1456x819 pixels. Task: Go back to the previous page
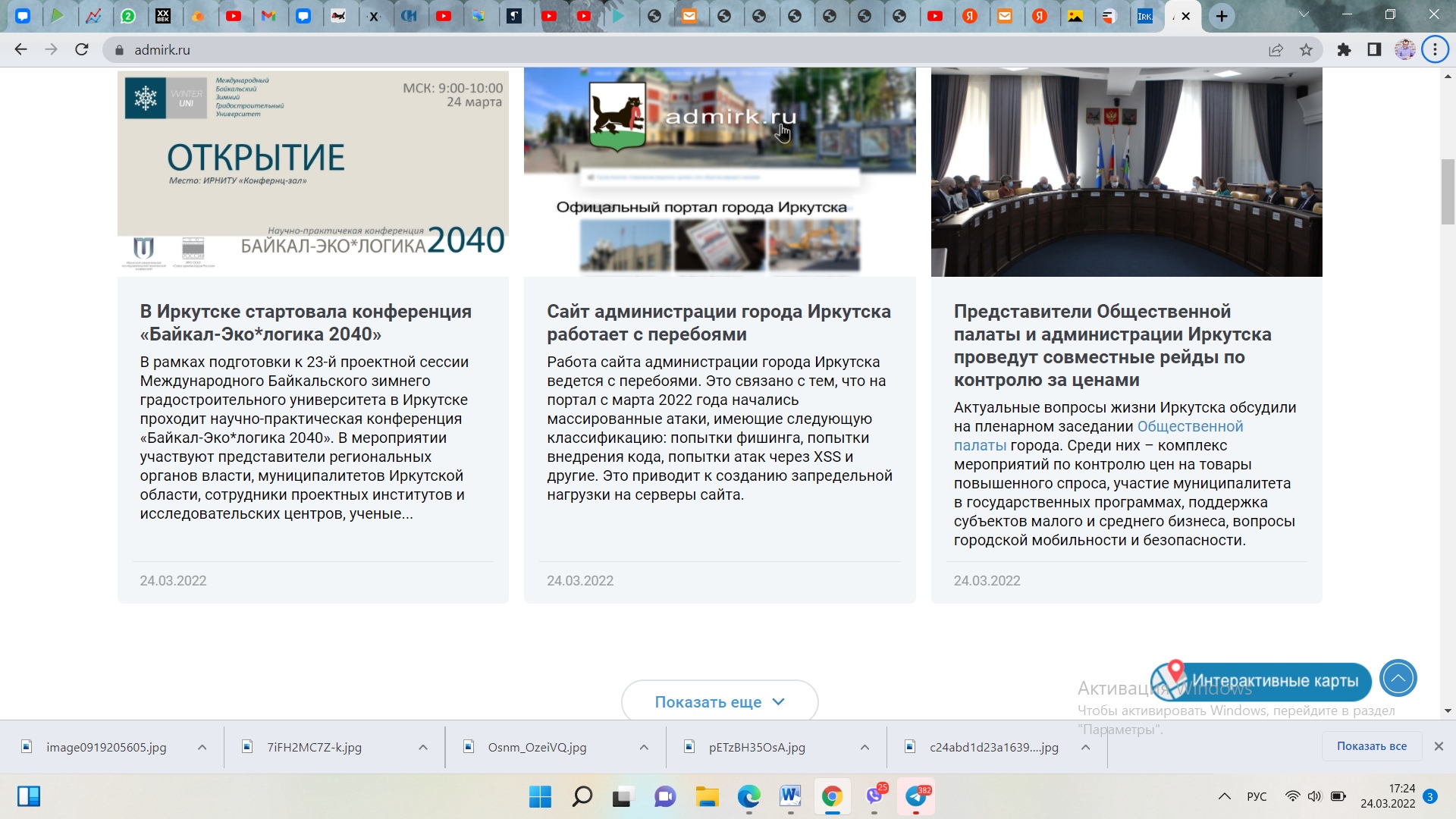coord(20,49)
